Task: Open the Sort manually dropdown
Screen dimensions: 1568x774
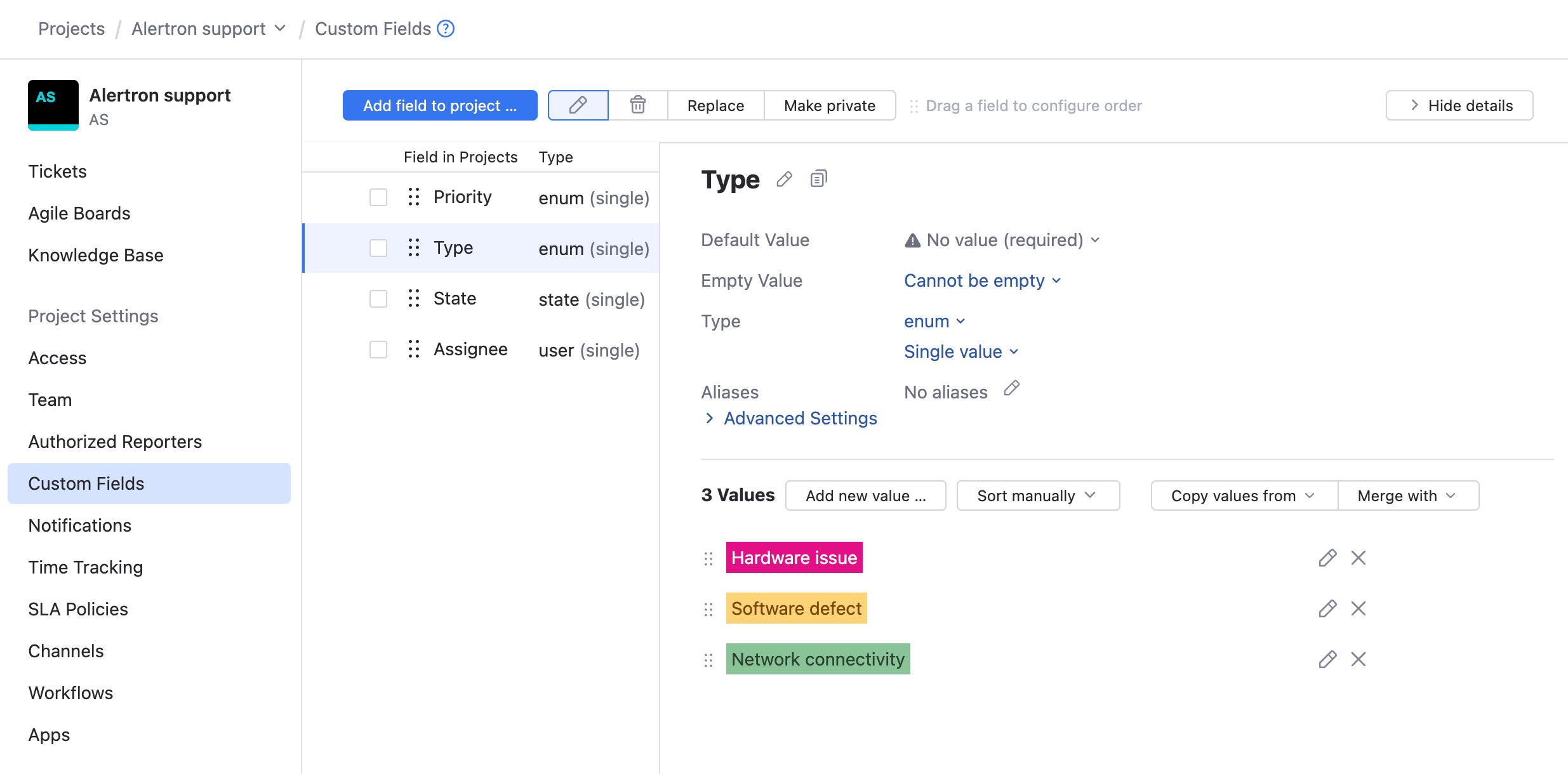Action: pos(1037,495)
